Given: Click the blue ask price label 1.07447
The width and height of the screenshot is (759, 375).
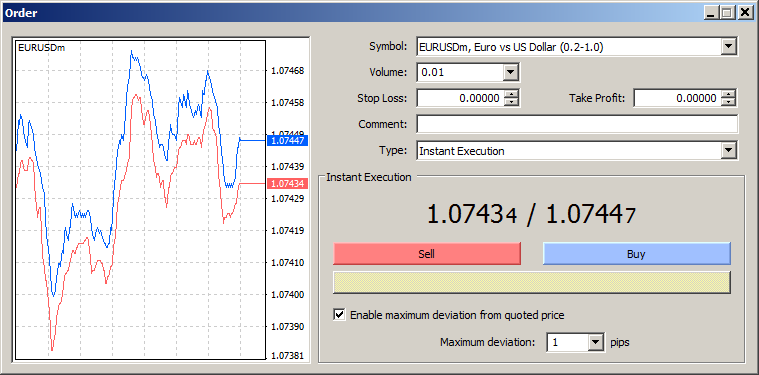Looking at the screenshot, I should (288, 141).
